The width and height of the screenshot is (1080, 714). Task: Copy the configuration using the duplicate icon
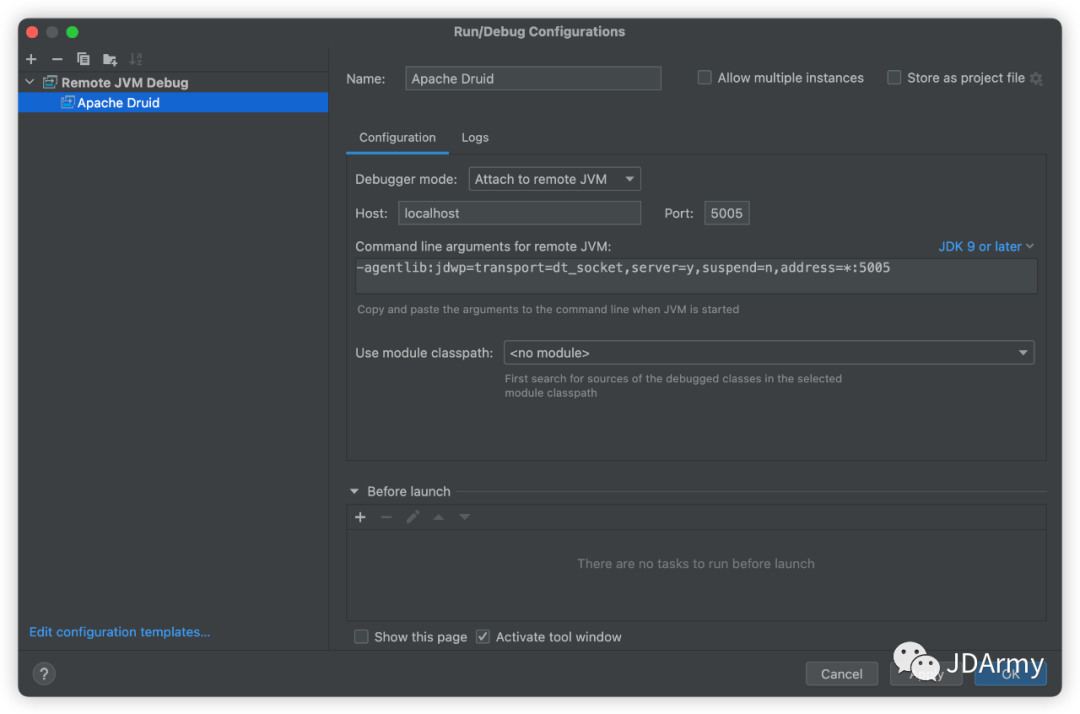click(83, 59)
